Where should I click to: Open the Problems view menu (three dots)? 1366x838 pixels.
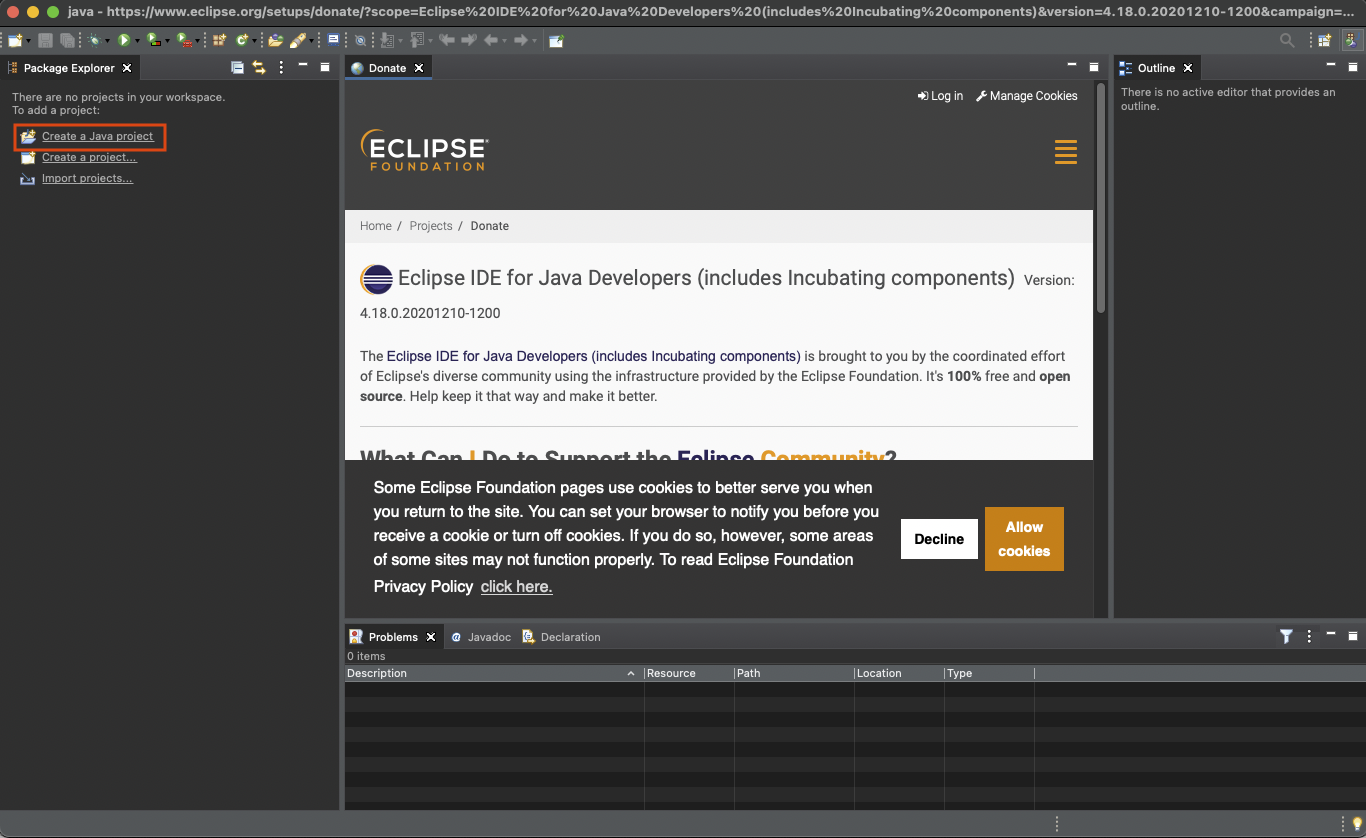pos(1309,636)
